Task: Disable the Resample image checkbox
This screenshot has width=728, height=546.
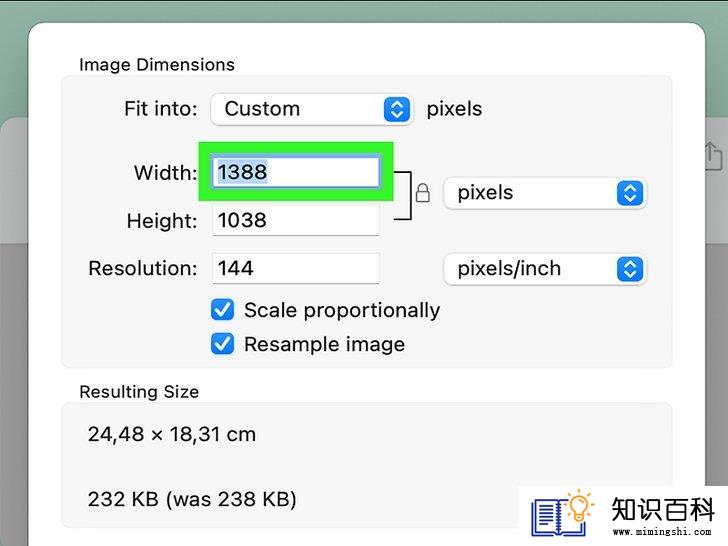Action: (222, 344)
